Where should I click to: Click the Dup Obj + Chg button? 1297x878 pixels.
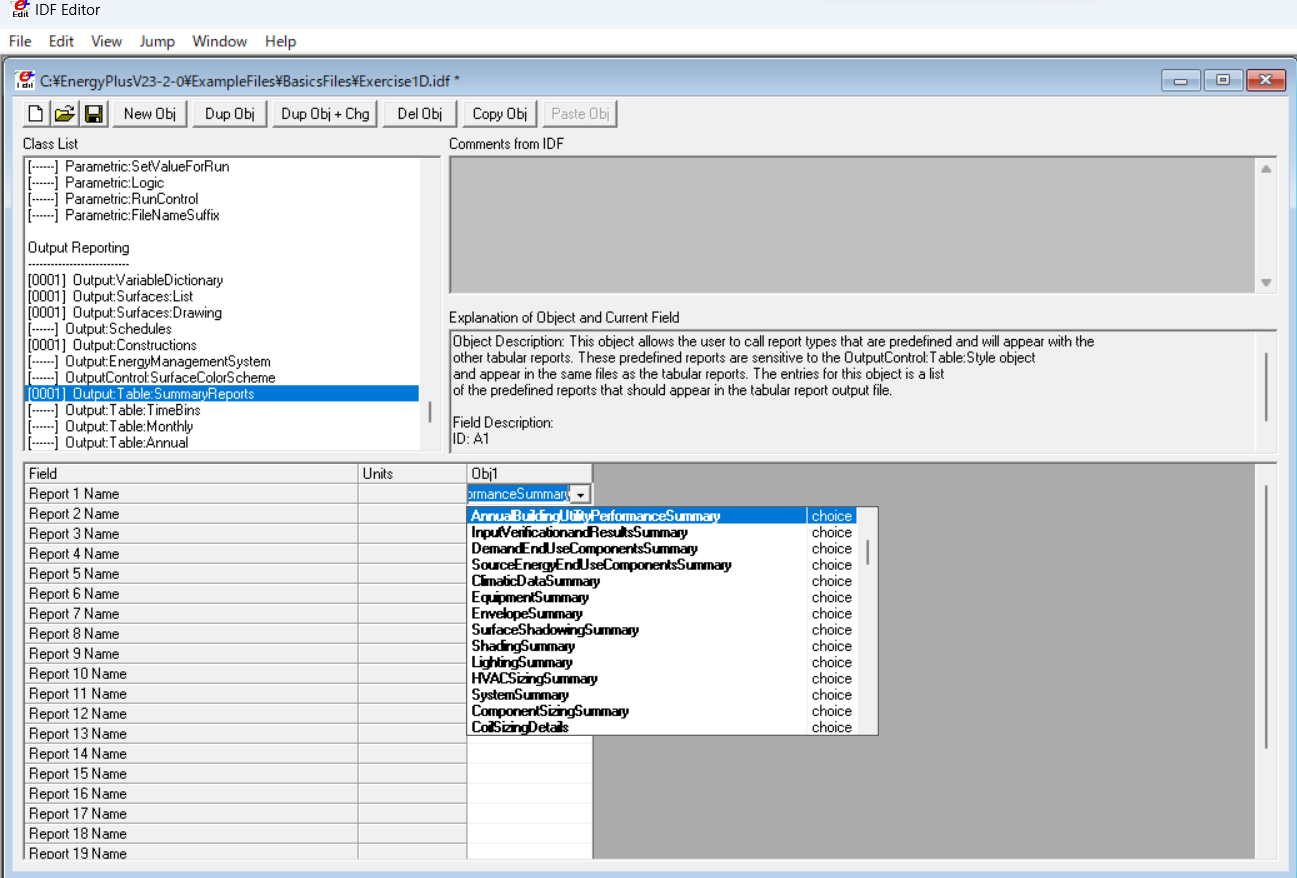coord(326,114)
